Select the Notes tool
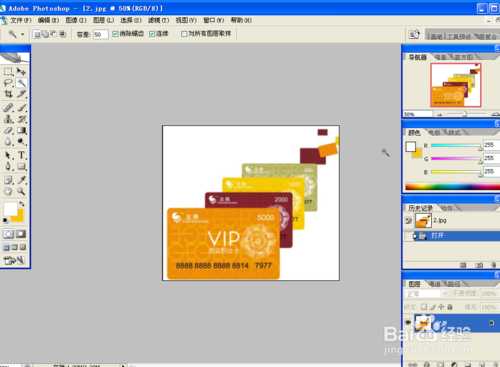This screenshot has height=367, width=500. pyautogui.click(x=8, y=180)
